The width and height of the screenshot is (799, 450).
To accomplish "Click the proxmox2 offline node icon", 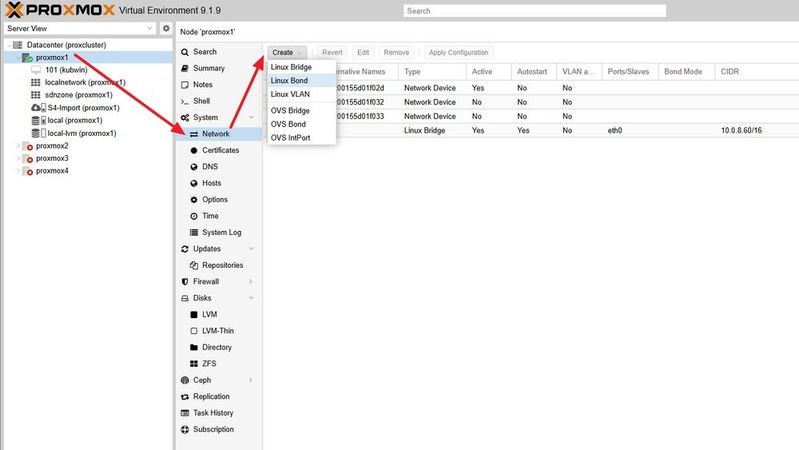I will point(28,146).
